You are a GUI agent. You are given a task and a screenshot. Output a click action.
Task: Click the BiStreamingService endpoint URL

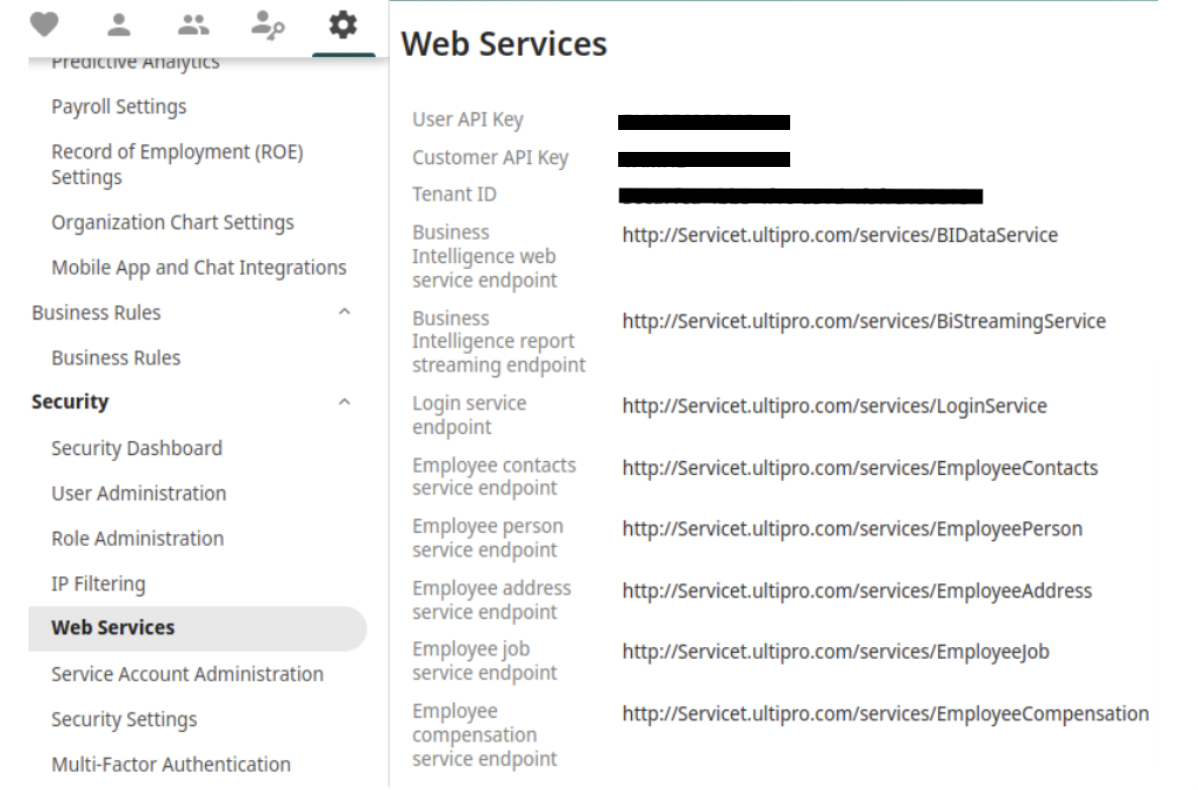[863, 322]
